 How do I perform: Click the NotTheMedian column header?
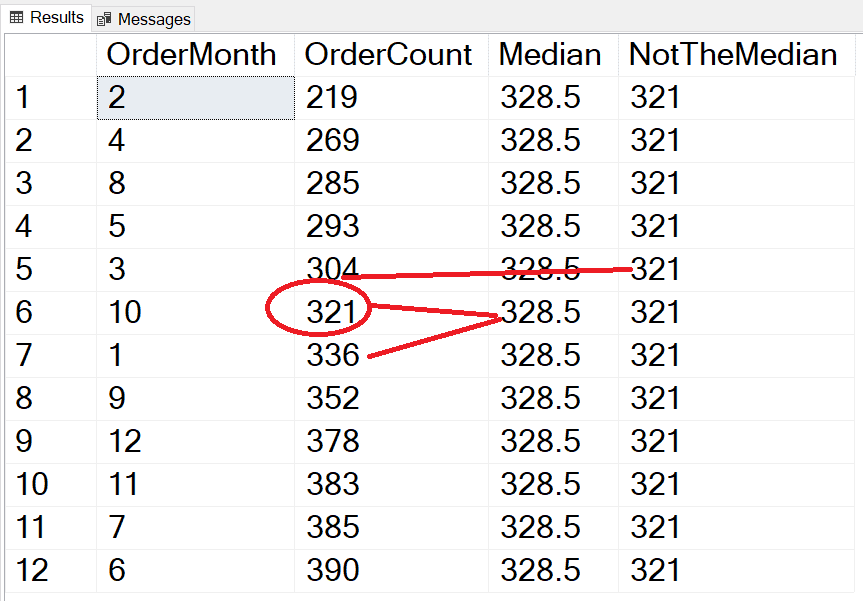(x=732, y=54)
